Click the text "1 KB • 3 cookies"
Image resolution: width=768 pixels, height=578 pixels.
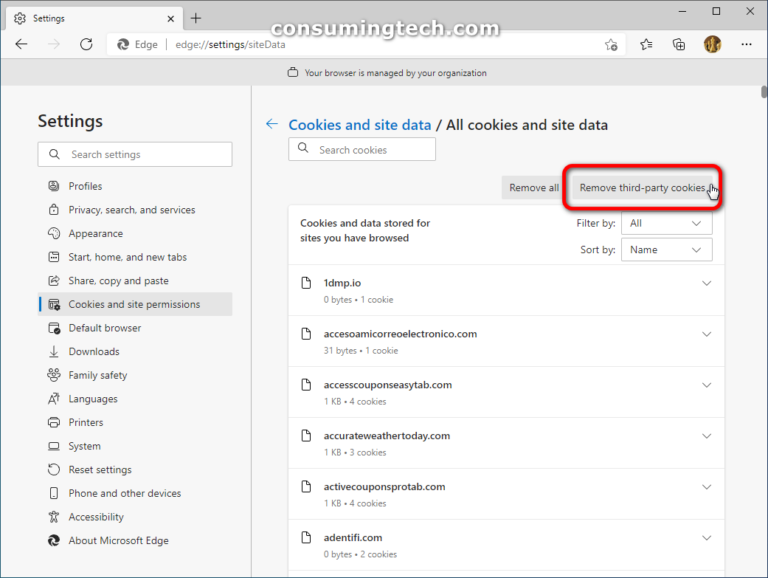(x=355, y=453)
